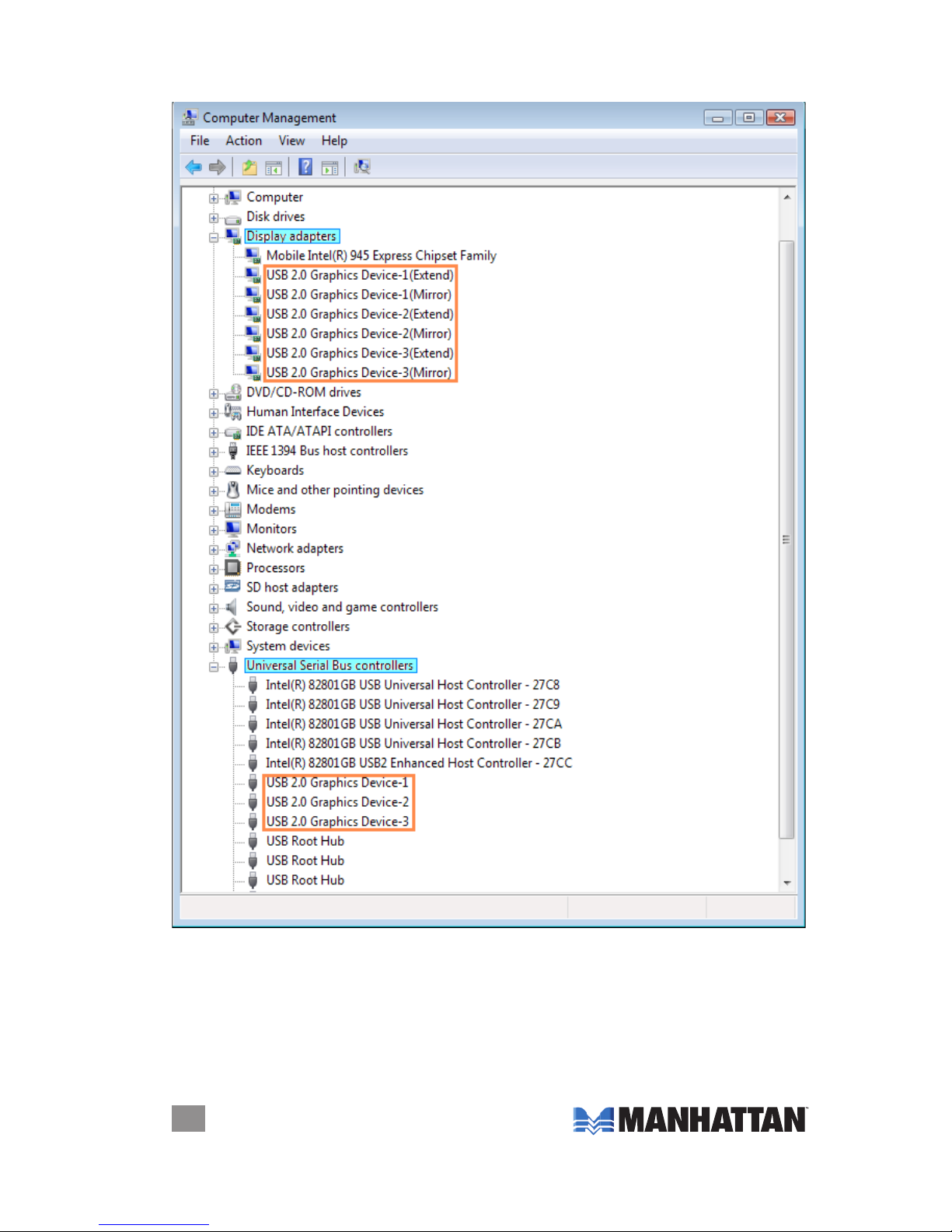The width and height of the screenshot is (952, 1232).
Task: Expand the System devices node
Action: click(x=214, y=647)
